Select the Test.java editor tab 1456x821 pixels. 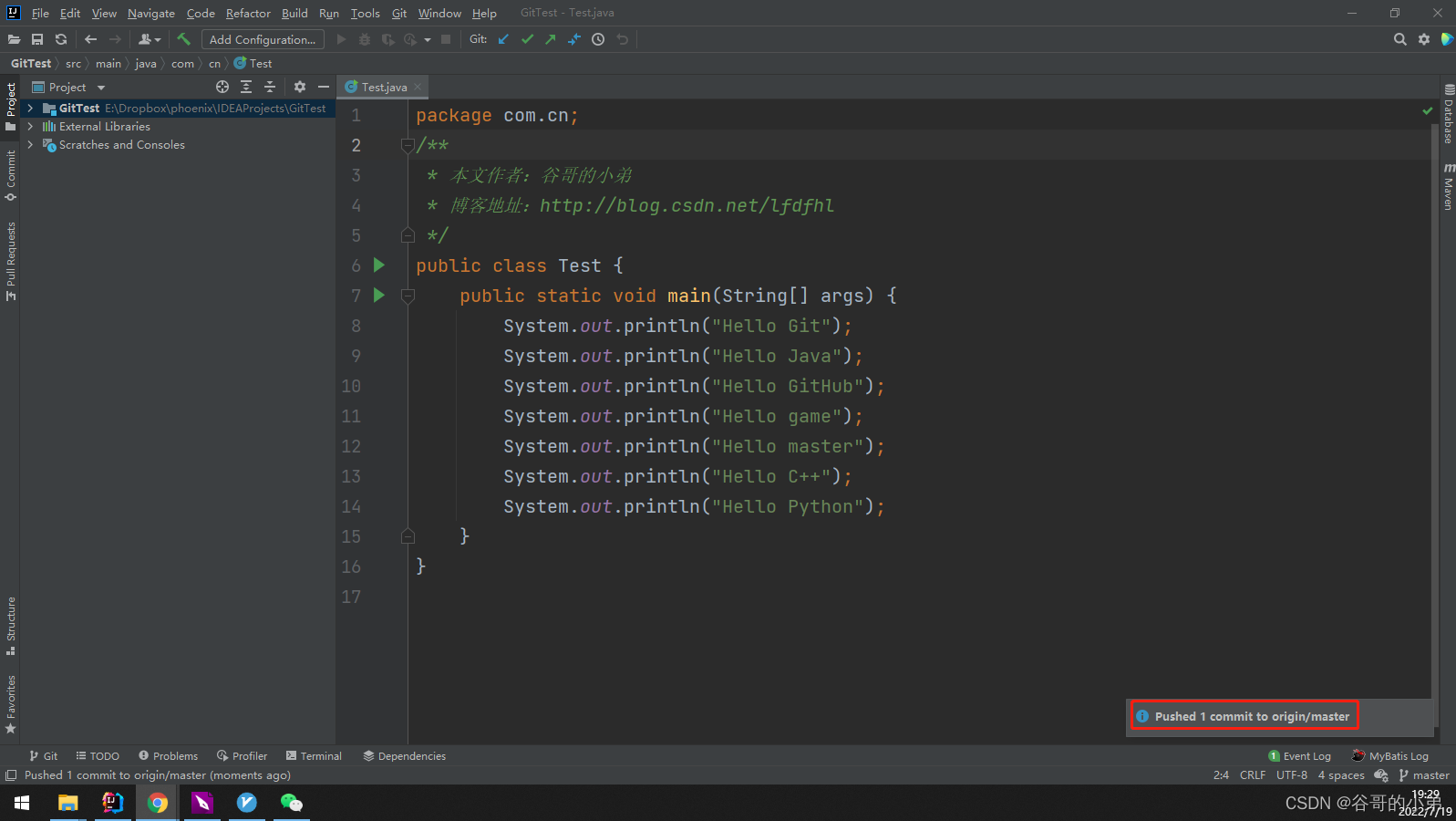383,87
